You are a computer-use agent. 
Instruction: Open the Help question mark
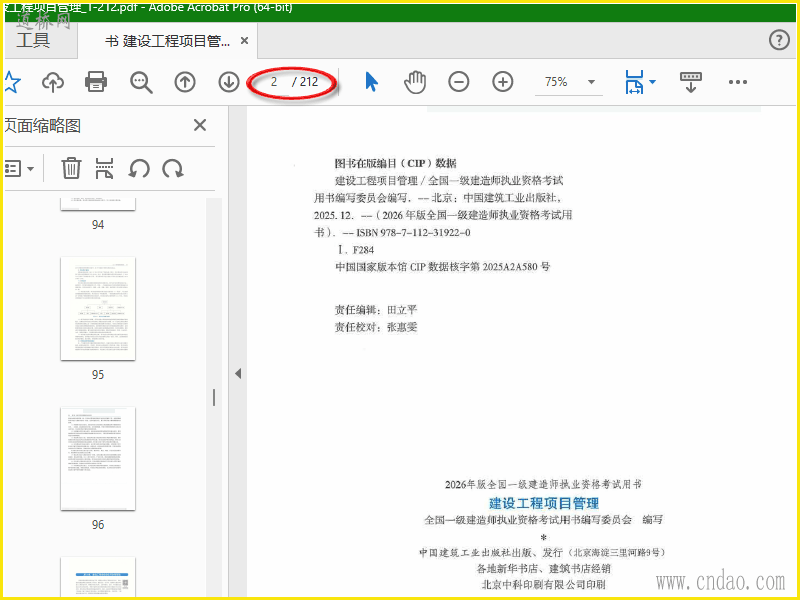click(x=779, y=40)
